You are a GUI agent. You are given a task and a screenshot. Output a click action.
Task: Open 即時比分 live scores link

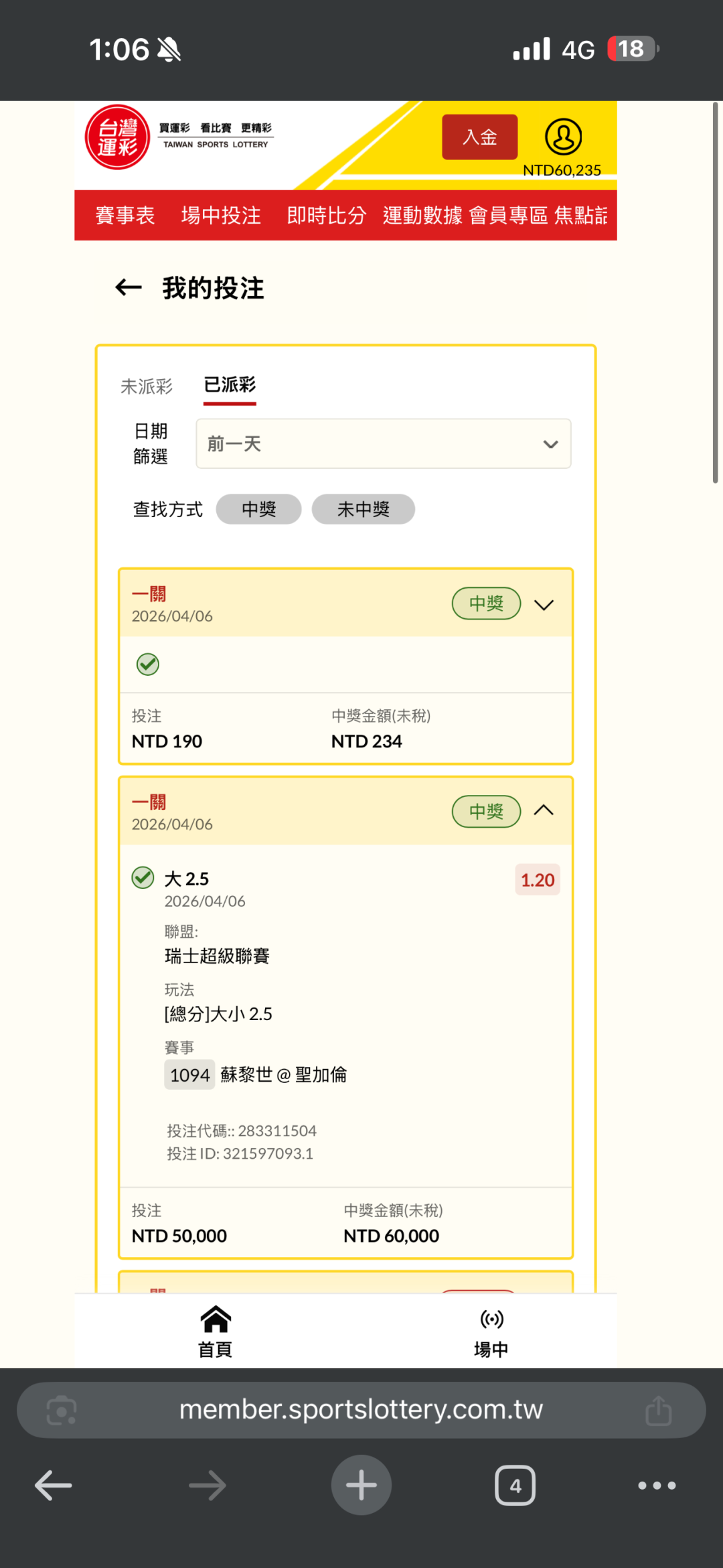click(327, 215)
